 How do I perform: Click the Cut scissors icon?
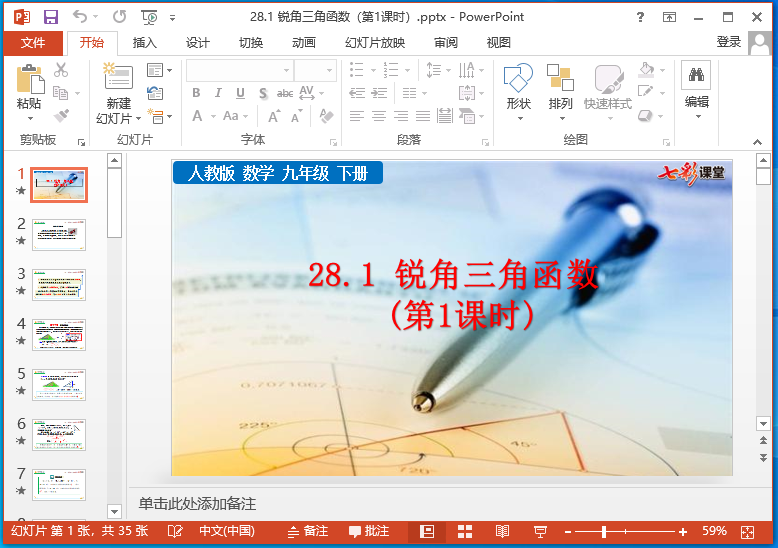[x=61, y=70]
